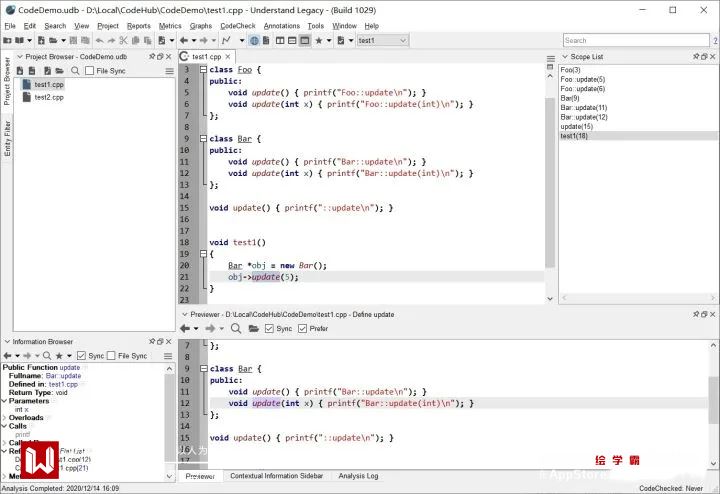Open the Entity Filter side tab
This screenshot has height=494, width=720.
(x=7, y=138)
